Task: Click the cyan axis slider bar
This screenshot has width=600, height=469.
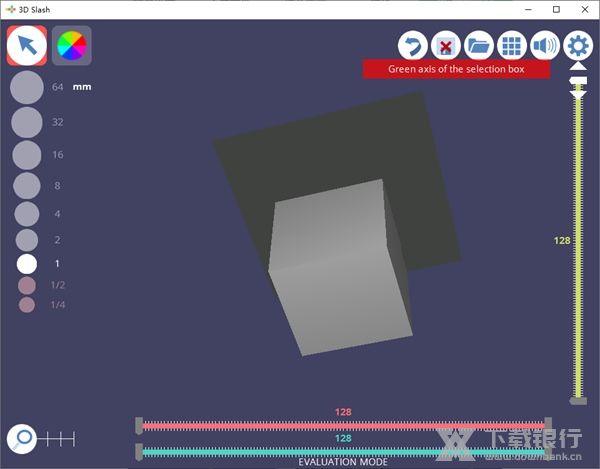Action: (343, 453)
